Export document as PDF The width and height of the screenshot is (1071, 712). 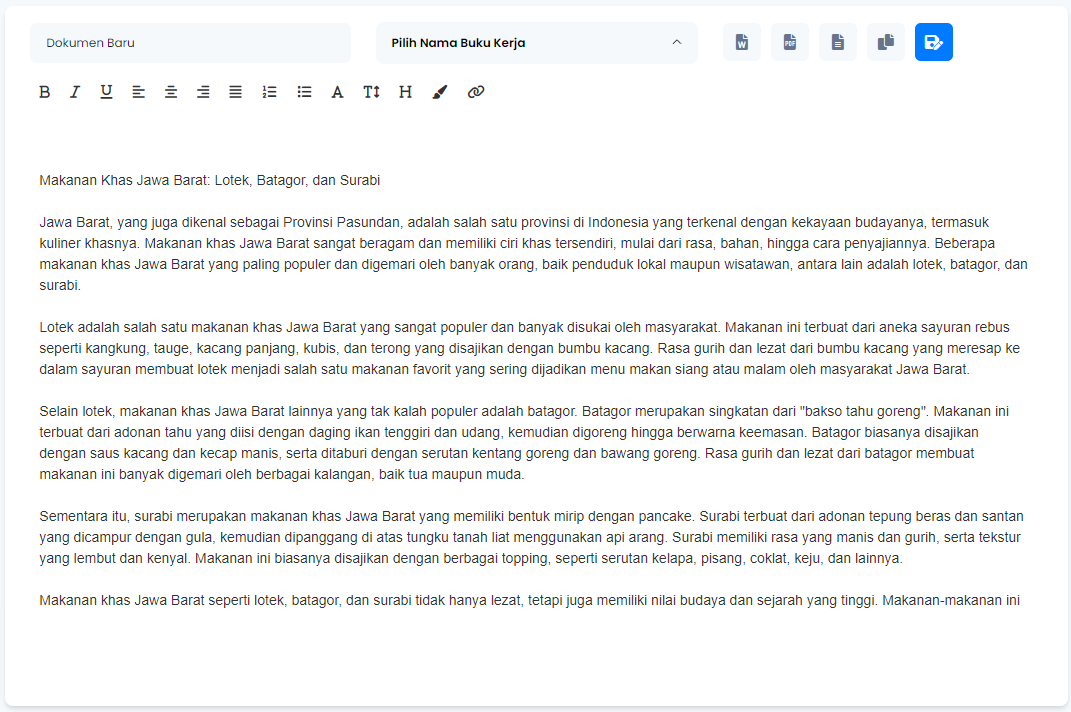(790, 42)
